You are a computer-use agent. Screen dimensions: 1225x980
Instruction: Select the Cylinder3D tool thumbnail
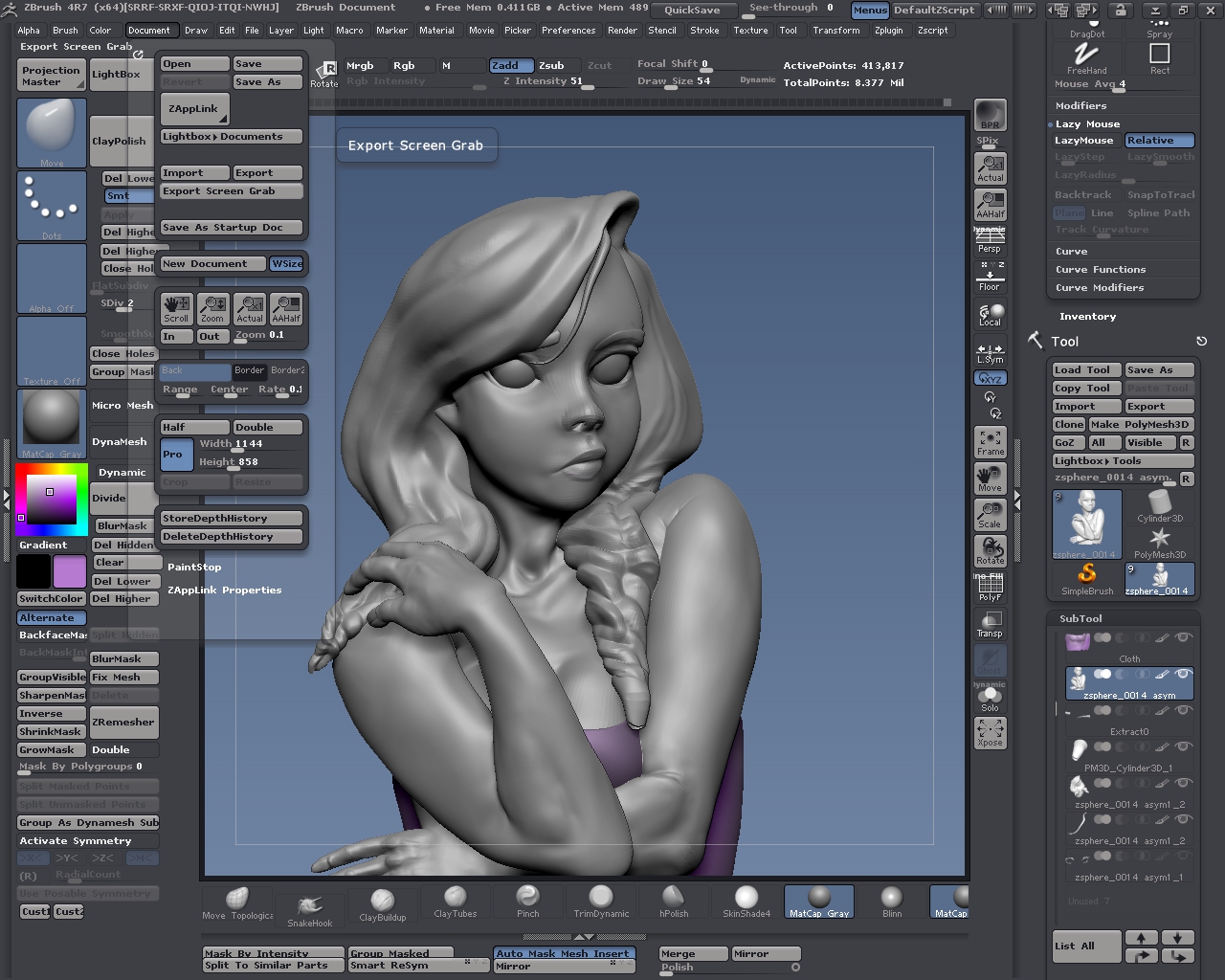[x=1160, y=506]
